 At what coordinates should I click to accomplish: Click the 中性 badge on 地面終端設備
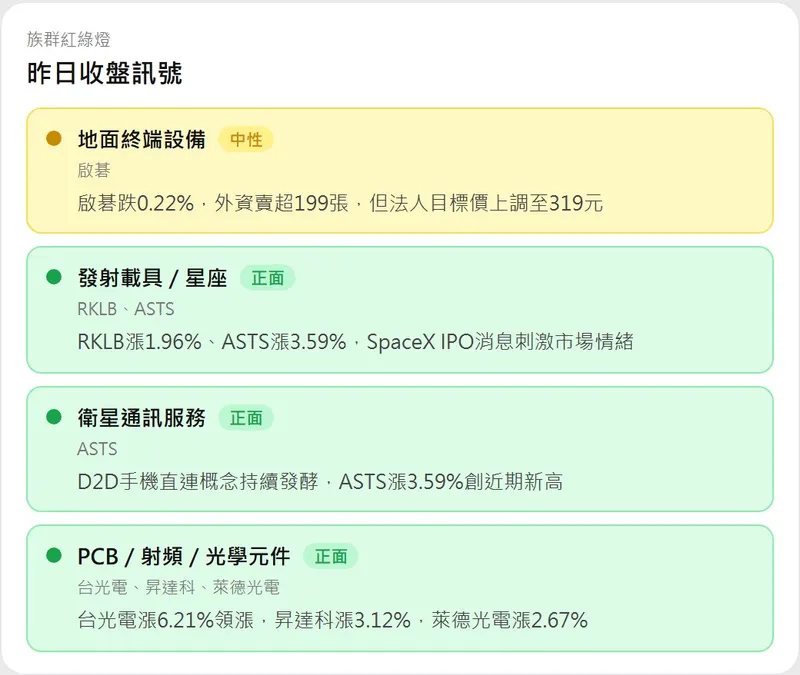(246, 140)
